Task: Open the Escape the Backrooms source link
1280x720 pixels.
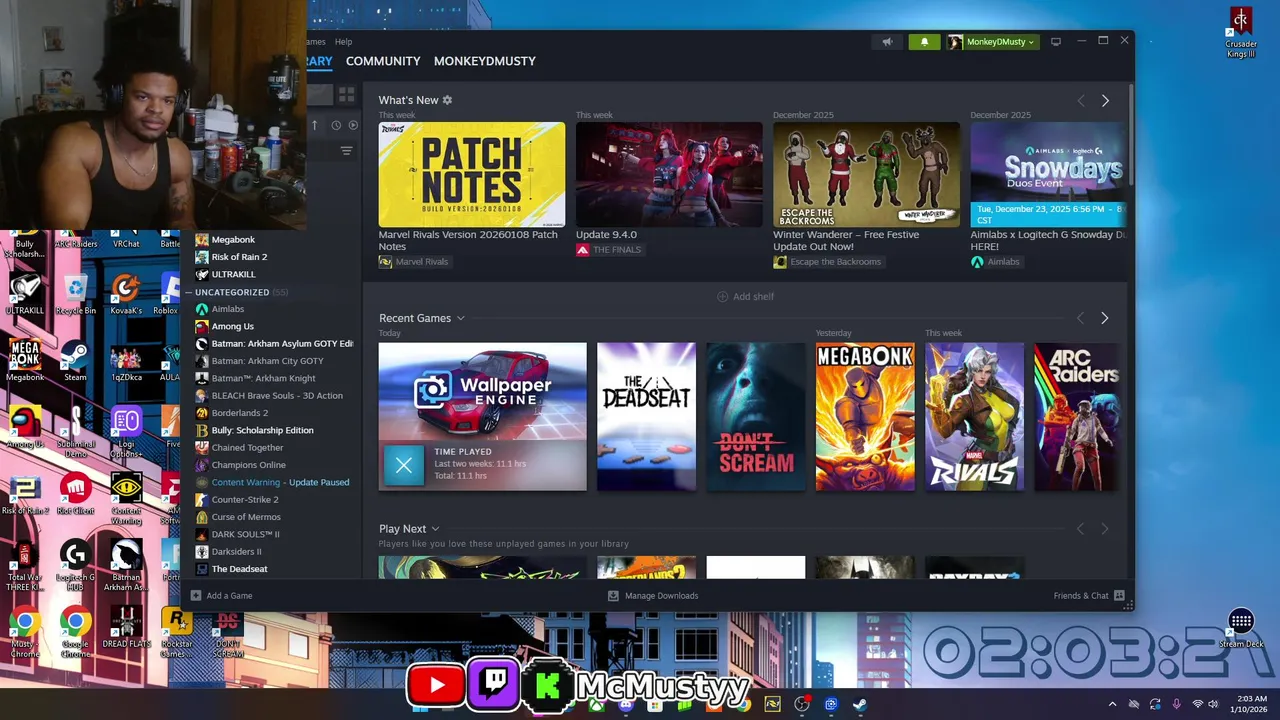Action: [828, 262]
